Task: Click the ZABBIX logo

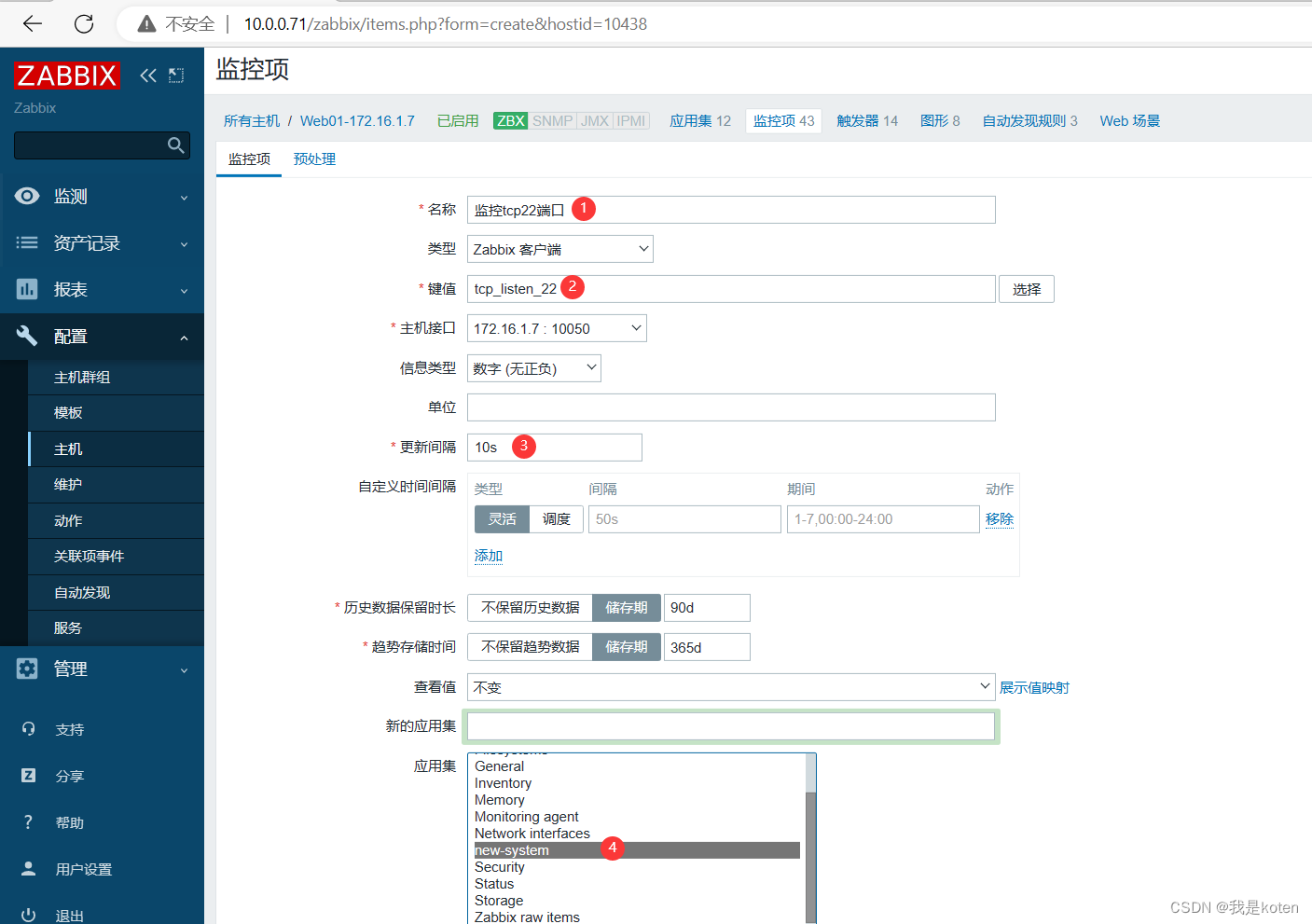Action: (67, 76)
